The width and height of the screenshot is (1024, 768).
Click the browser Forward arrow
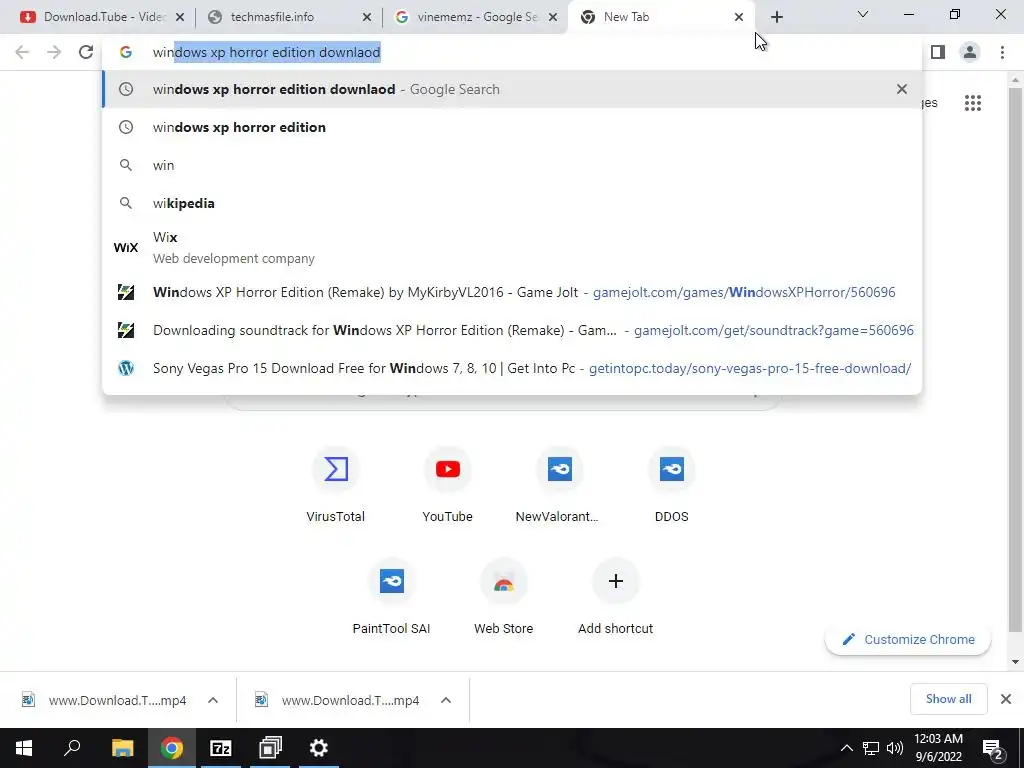click(x=54, y=52)
